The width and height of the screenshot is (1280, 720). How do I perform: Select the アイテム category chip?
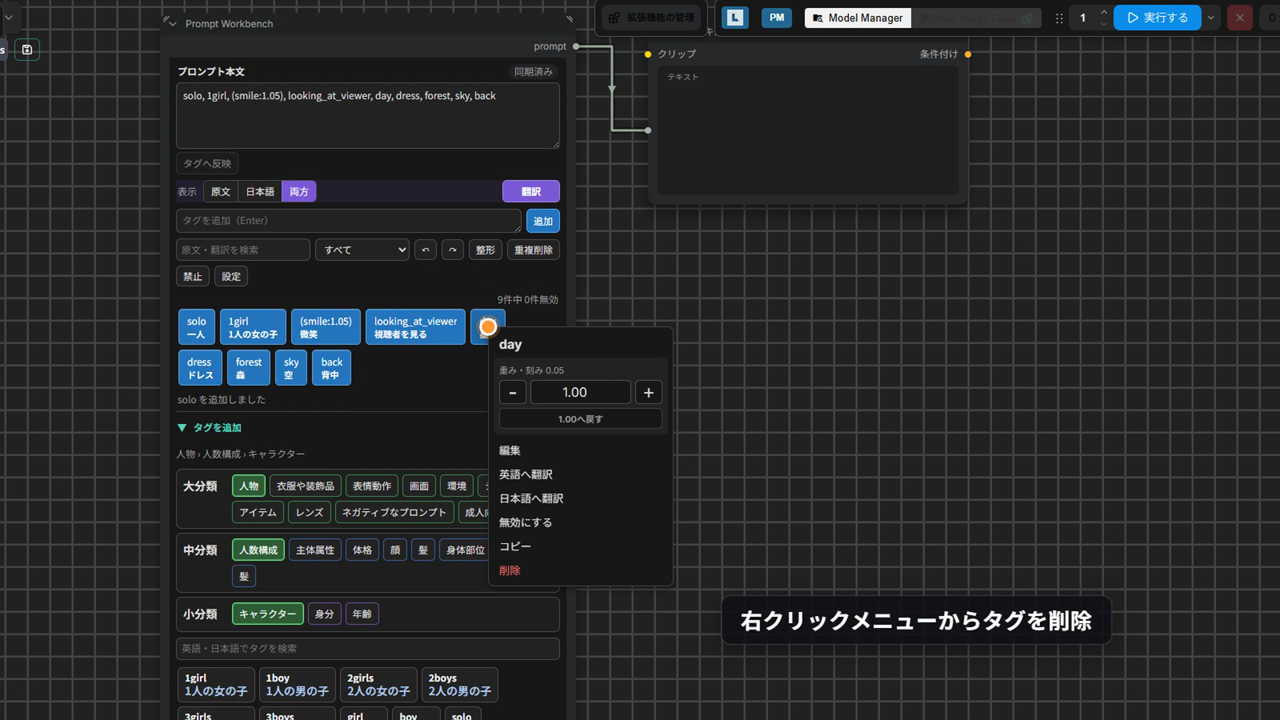[258, 512]
